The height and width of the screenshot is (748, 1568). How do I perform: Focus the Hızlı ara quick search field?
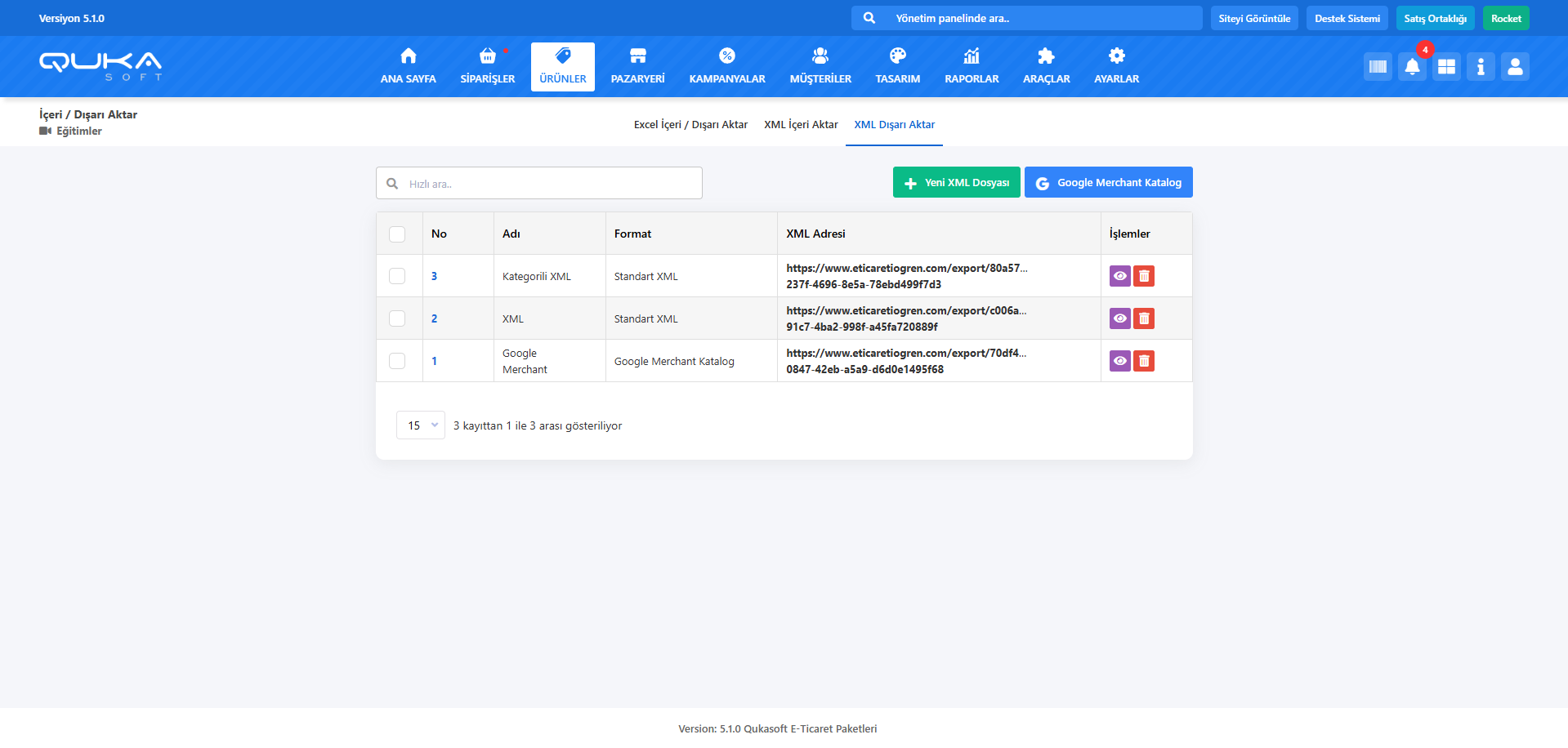pos(547,184)
